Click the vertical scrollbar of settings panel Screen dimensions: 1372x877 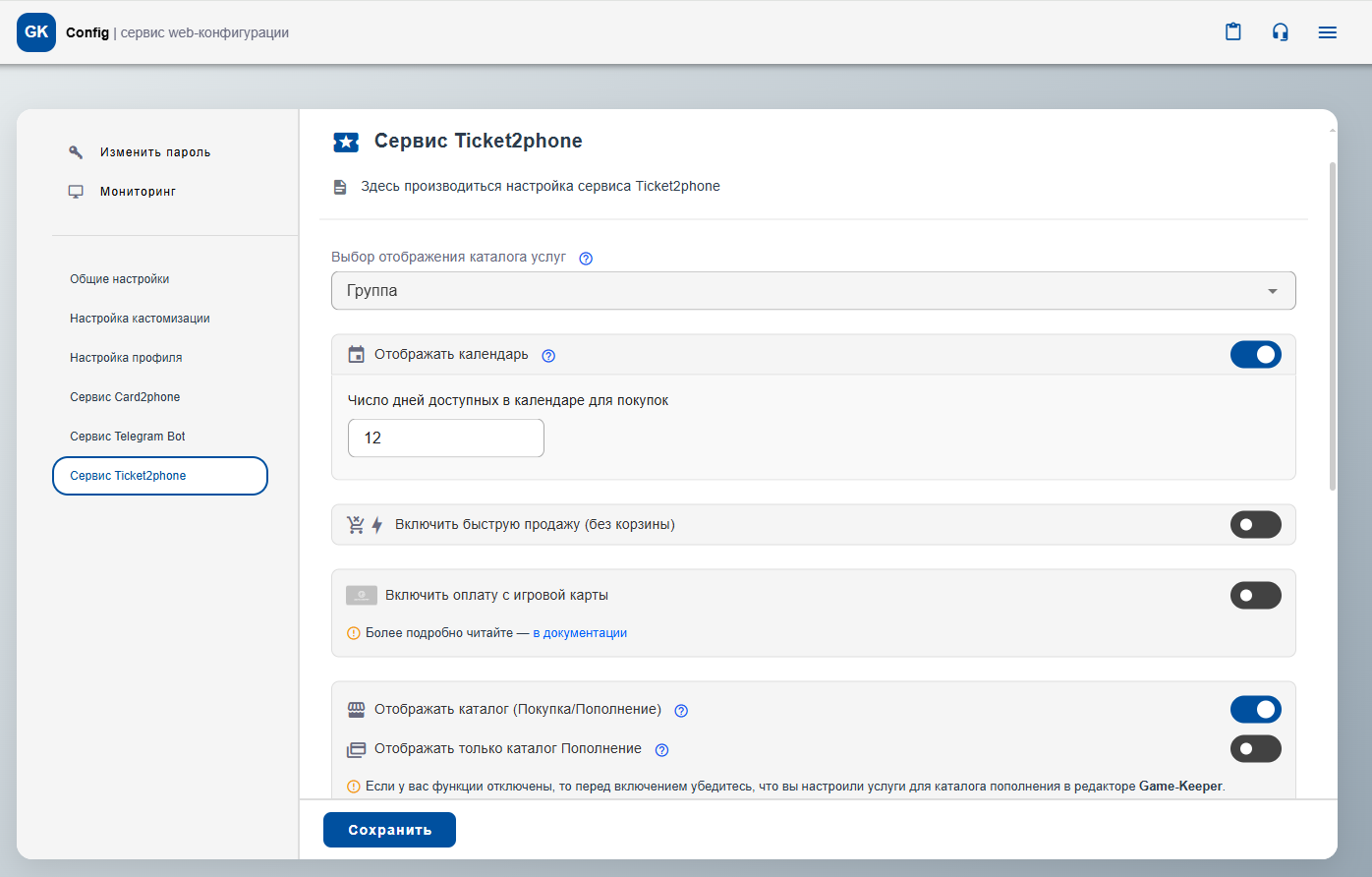(1333, 326)
